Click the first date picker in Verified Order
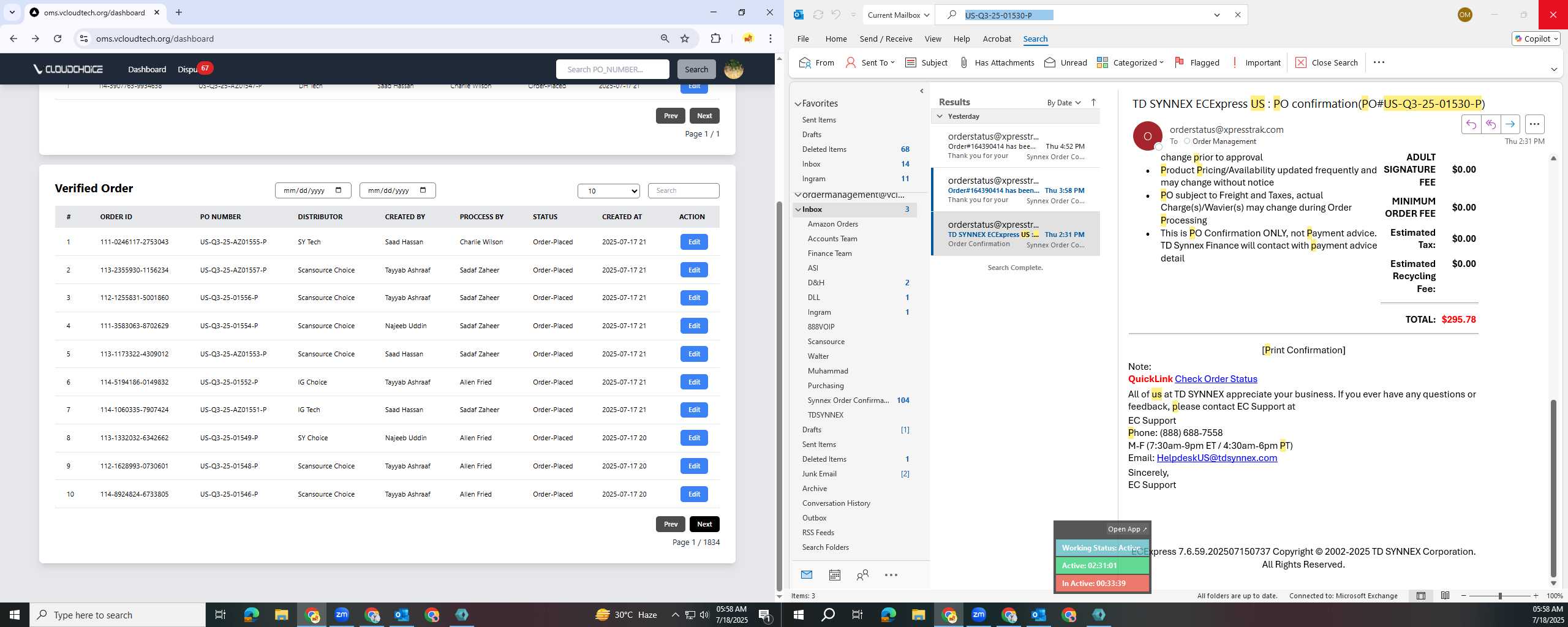 point(313,190)
